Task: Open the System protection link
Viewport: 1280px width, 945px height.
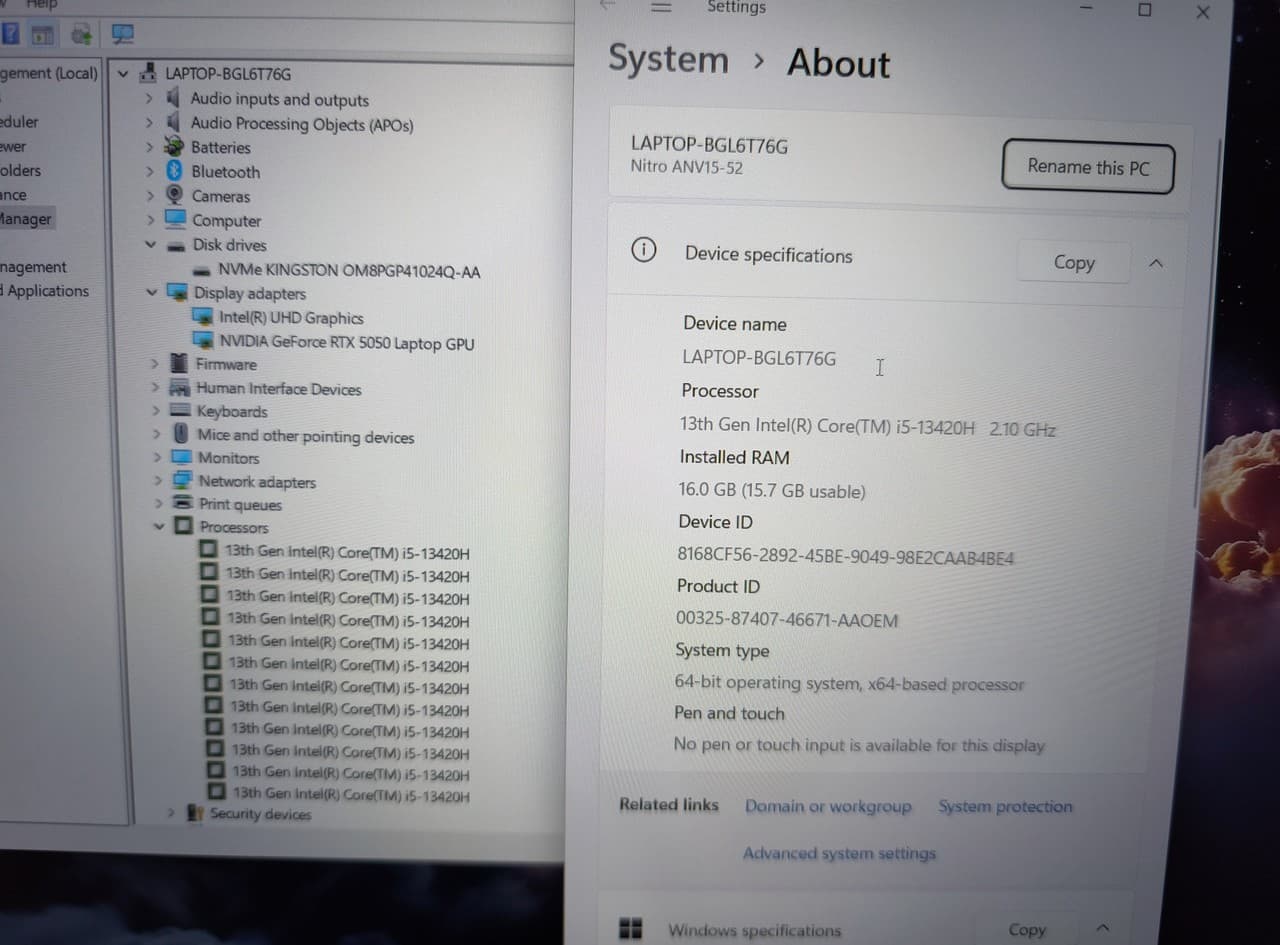Action: pyautogui.click(x=1005, y=806)
